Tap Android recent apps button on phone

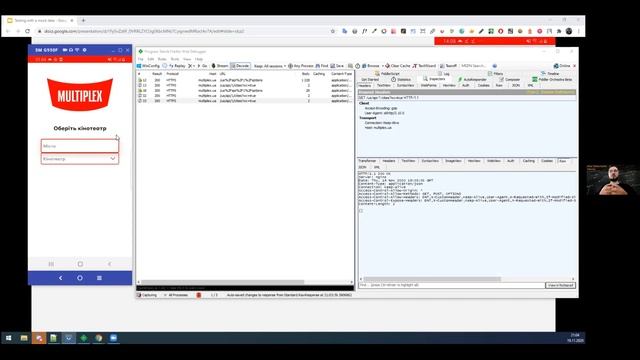[x=51, y=264]
